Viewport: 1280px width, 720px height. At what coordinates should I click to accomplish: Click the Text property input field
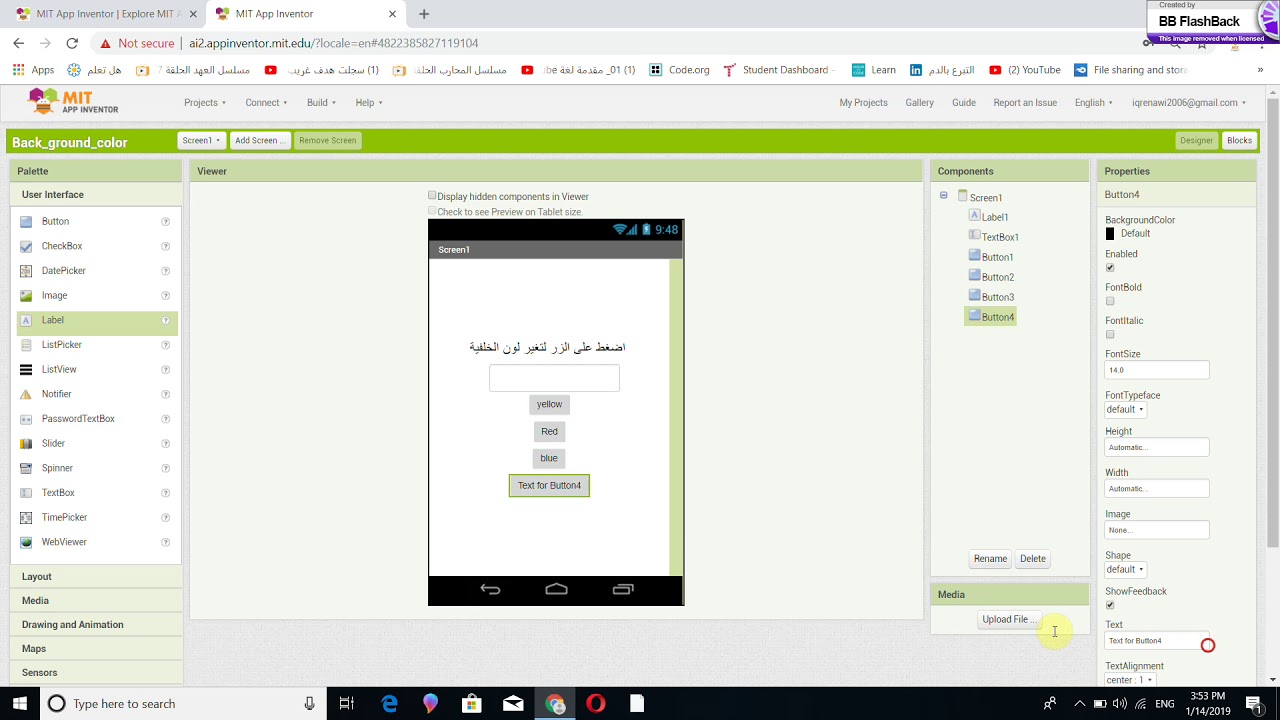click(x=1157, y=641)
